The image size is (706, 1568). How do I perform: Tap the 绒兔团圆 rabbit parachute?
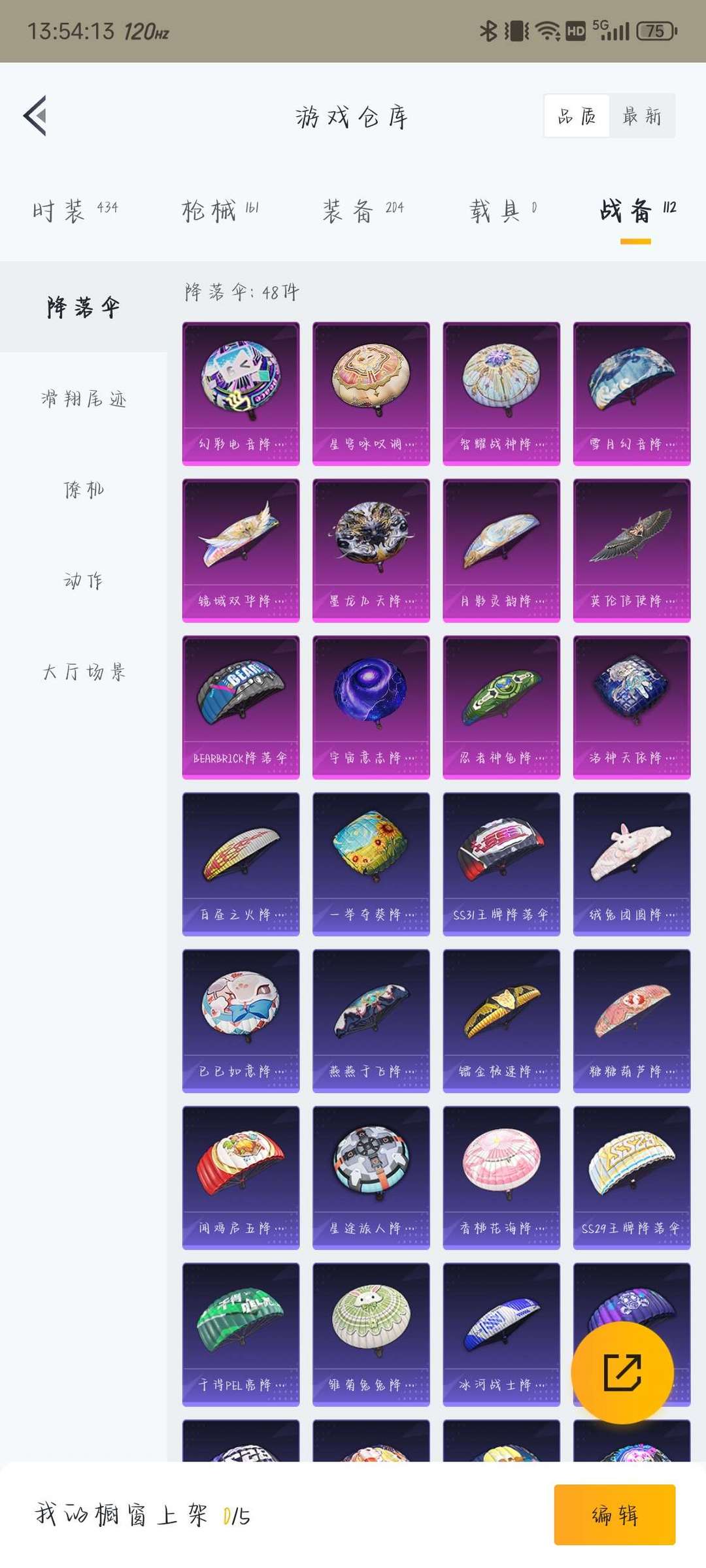[x=631, y=864]
